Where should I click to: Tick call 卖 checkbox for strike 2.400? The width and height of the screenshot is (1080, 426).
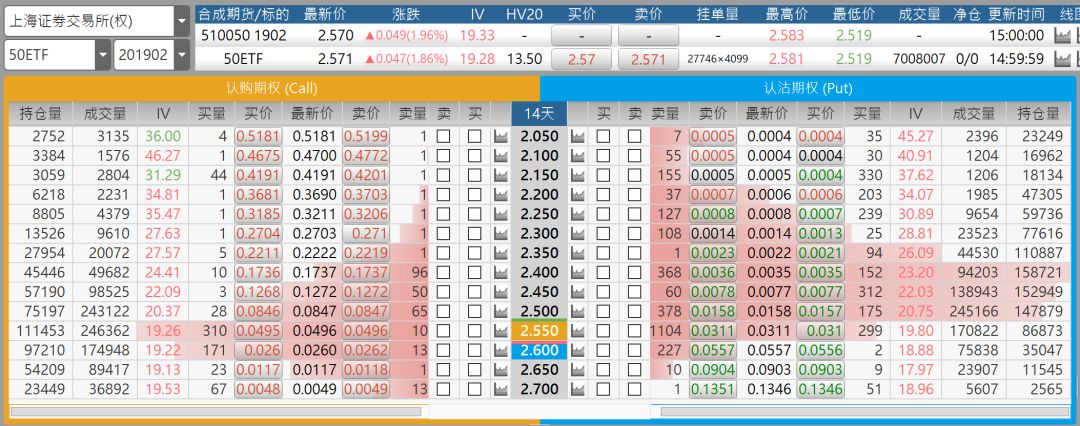[x=444, y=272]
